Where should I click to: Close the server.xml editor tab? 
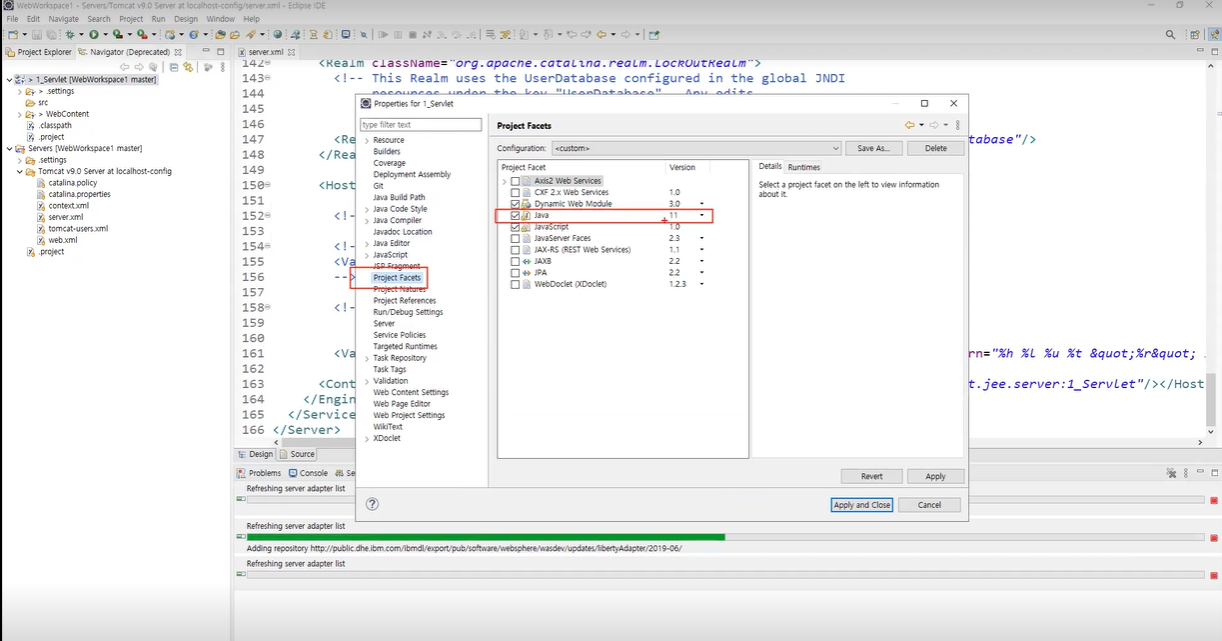(289, 52)
